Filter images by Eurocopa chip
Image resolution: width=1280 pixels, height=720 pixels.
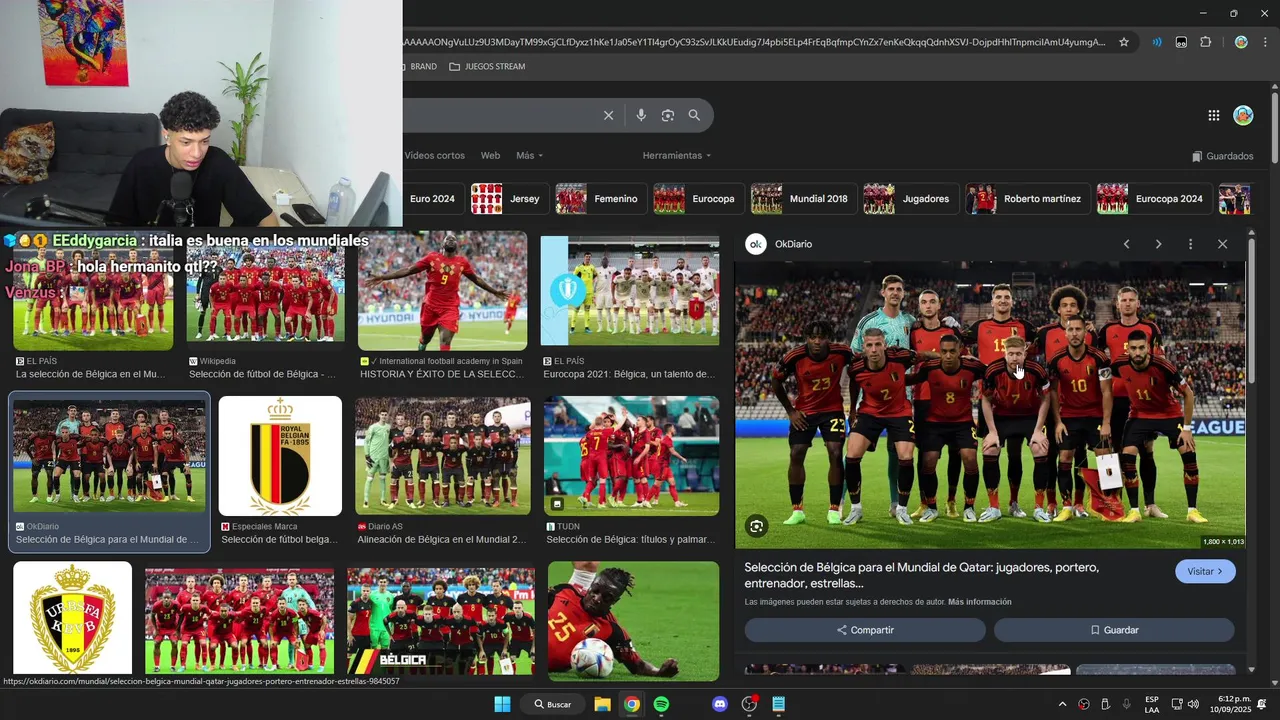click(x=699, y=199)
